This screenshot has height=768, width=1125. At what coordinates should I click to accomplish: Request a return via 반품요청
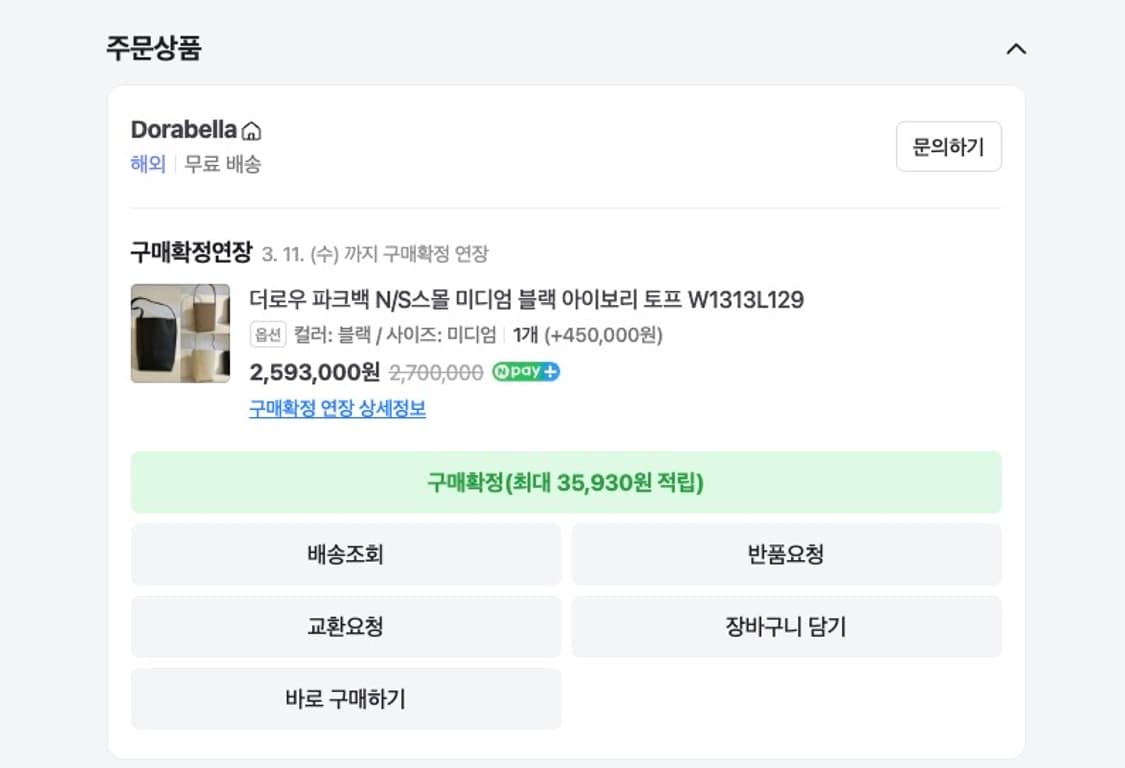[786, 554]
